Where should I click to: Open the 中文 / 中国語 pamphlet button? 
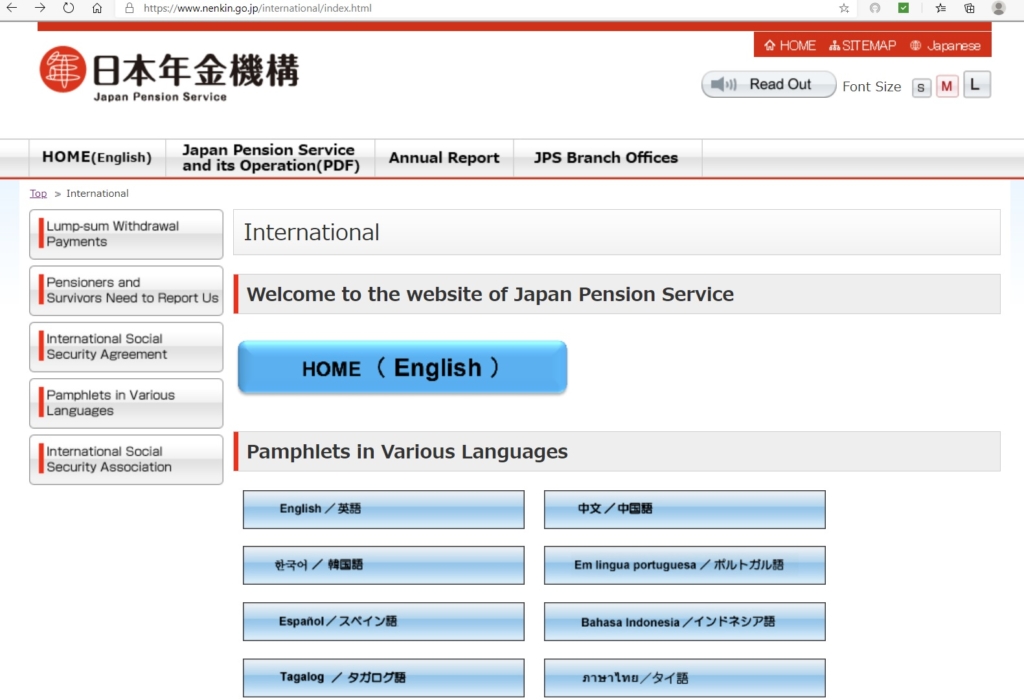684,509
